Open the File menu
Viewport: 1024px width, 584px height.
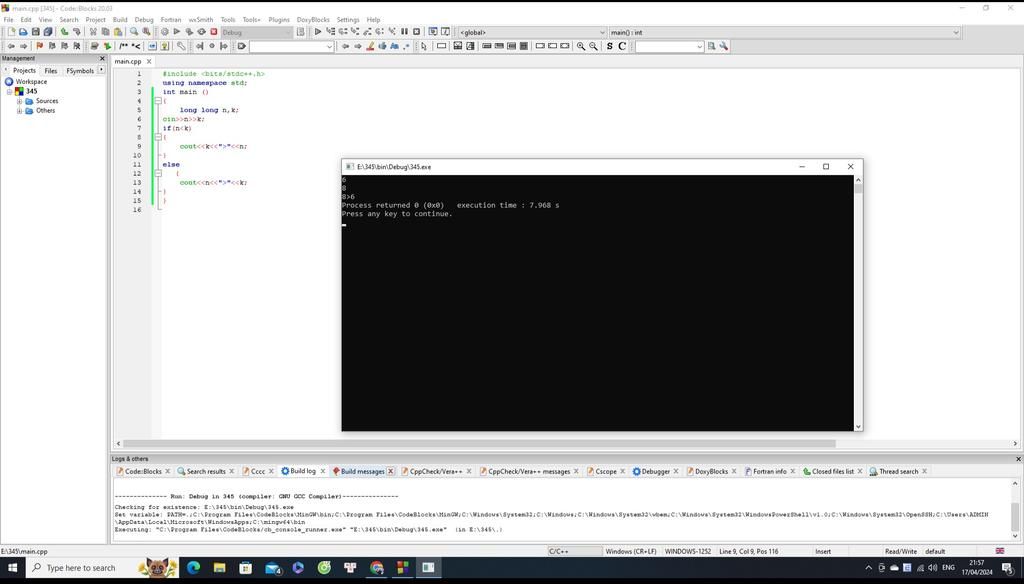8,20
